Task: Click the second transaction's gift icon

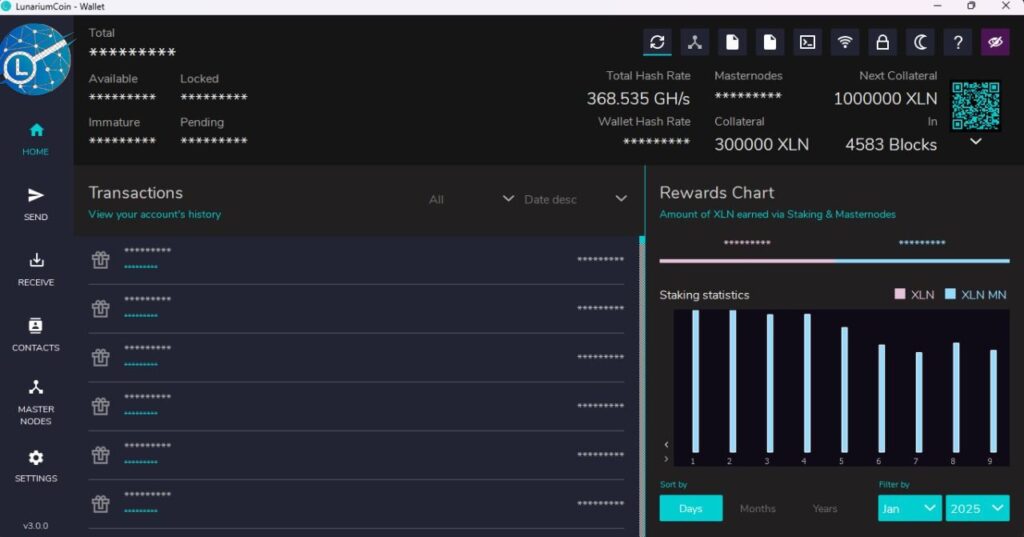Action: [x=101, y=308]
